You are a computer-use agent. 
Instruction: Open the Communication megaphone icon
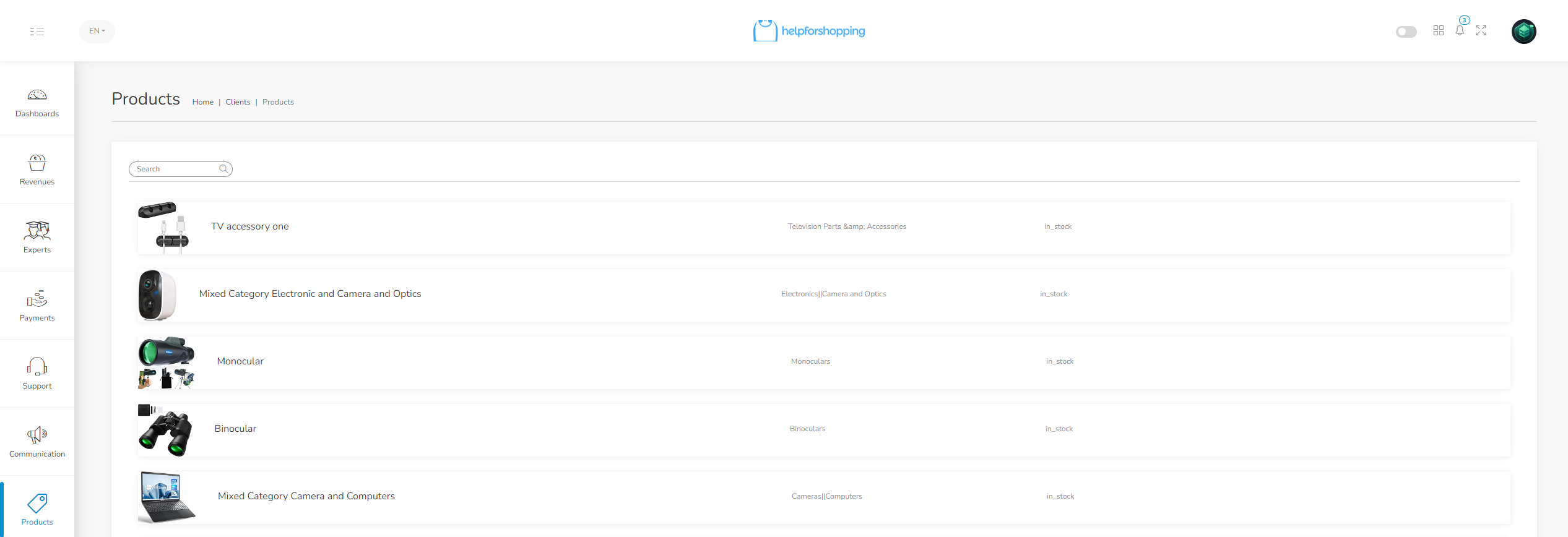click(37, 435)
